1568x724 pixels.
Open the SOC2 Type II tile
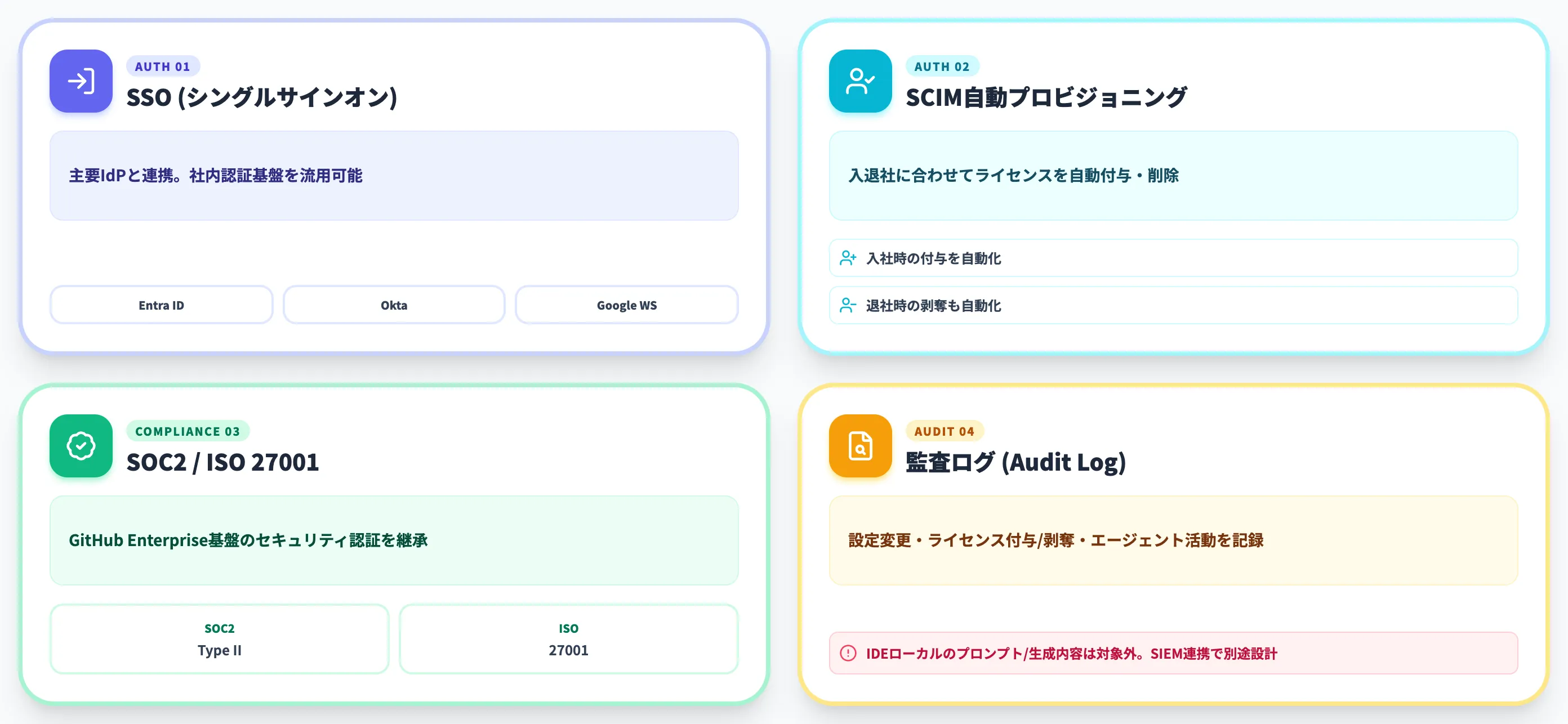219,639
